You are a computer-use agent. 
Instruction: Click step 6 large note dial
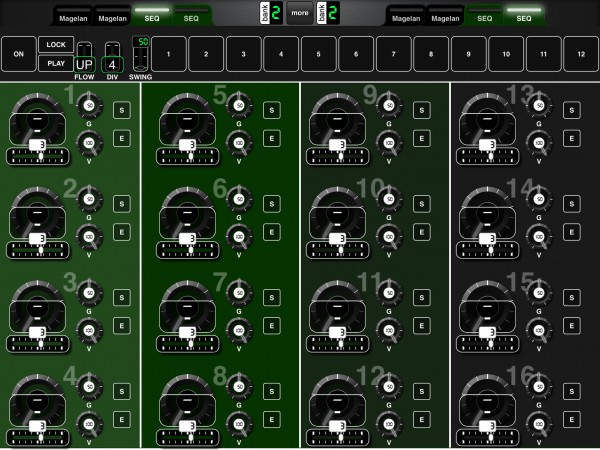click(187, 213)
